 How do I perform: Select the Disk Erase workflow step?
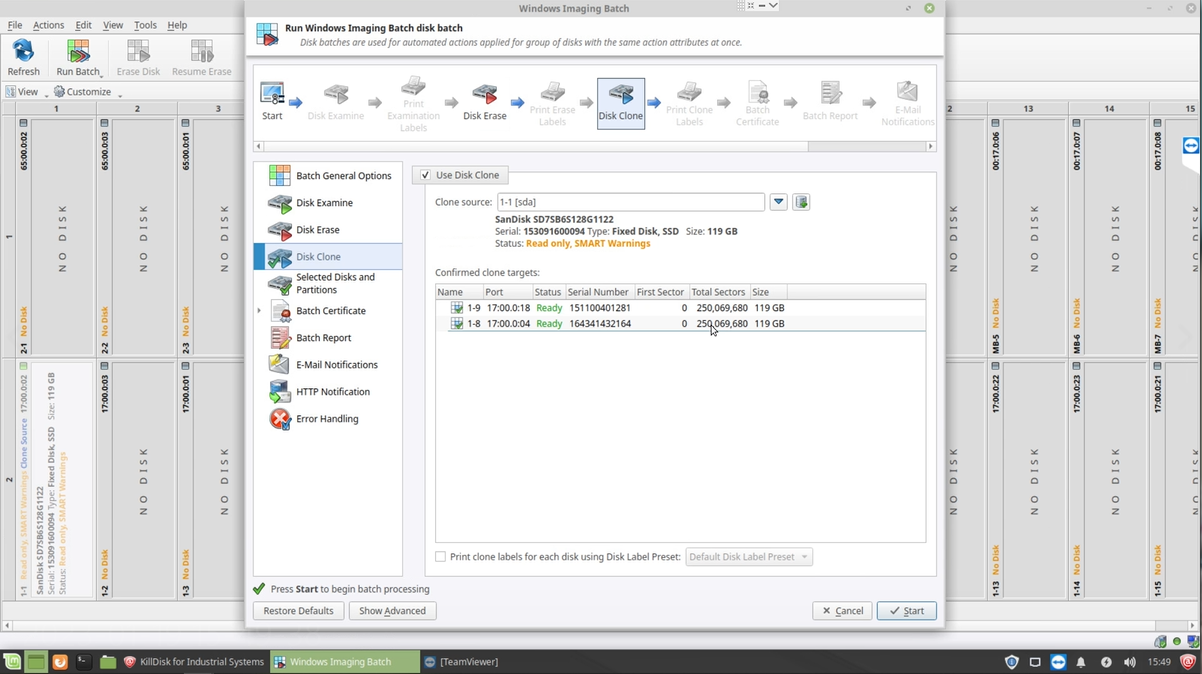(485, 103)
